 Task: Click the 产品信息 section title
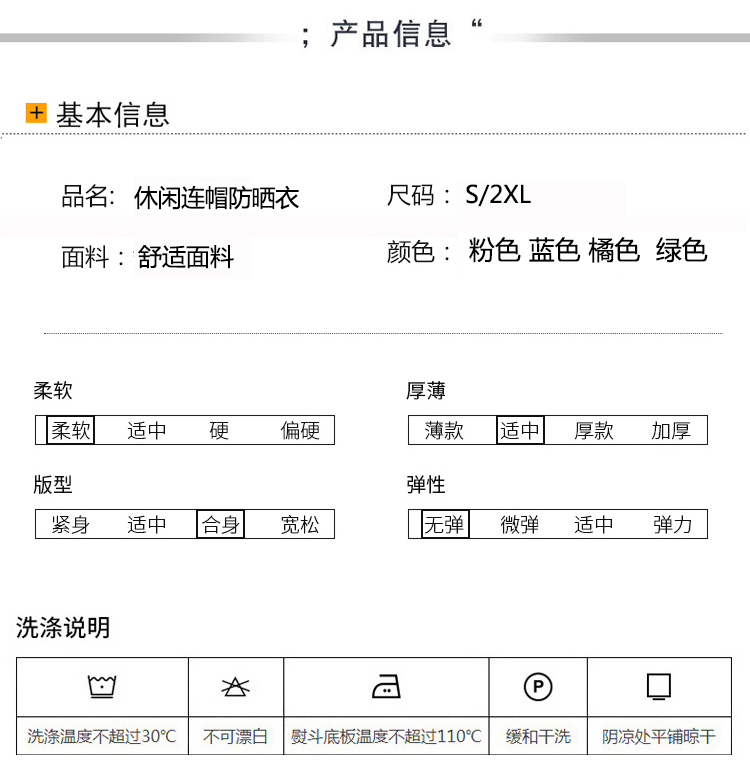(x=391, y=34)
